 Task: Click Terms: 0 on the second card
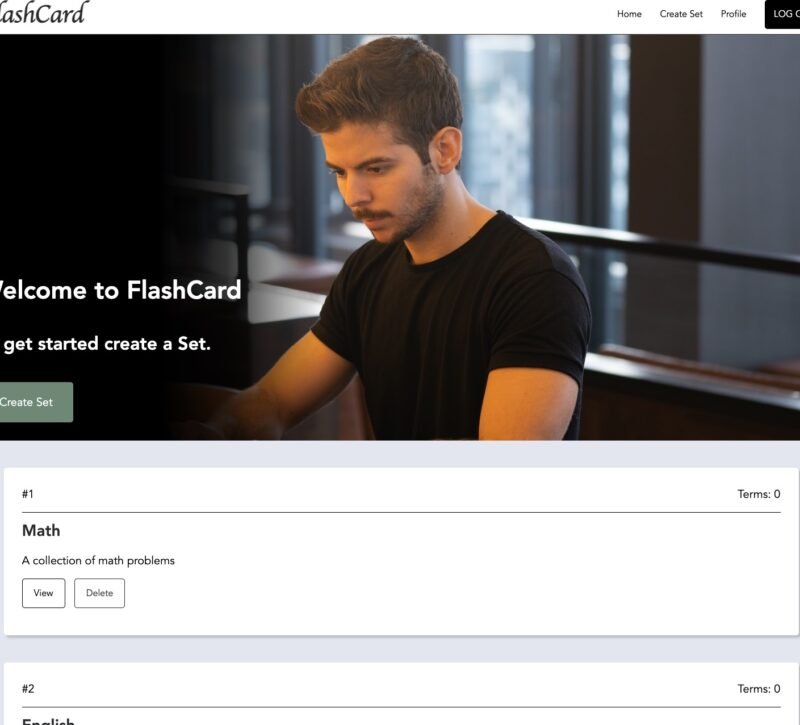[x=759, y=689]
